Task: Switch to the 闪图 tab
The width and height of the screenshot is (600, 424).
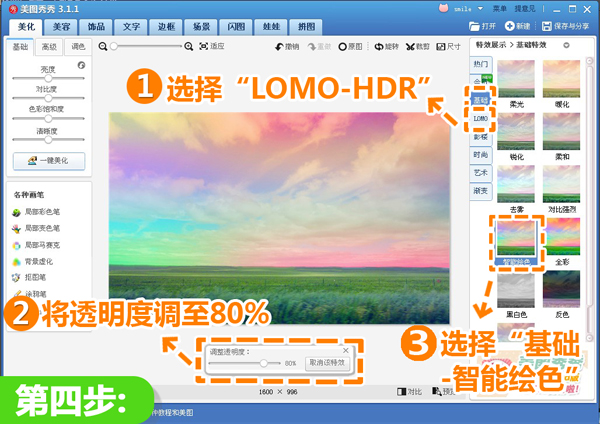Action: click(236, 27)
